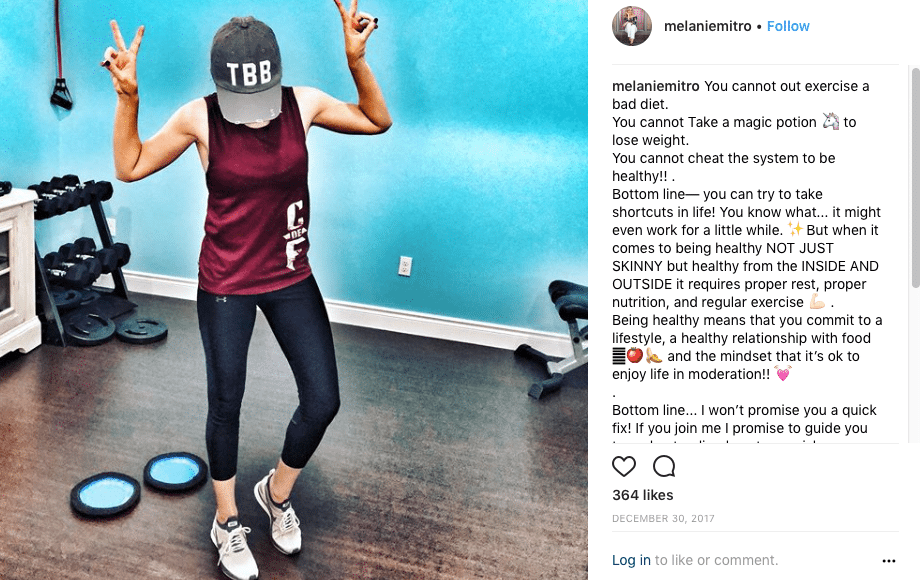Image resolution: width=920 pixels, height=580 pixels.
Task: Click the flexed bicep emoji in the caption
Action: click(x=817, y=302)
